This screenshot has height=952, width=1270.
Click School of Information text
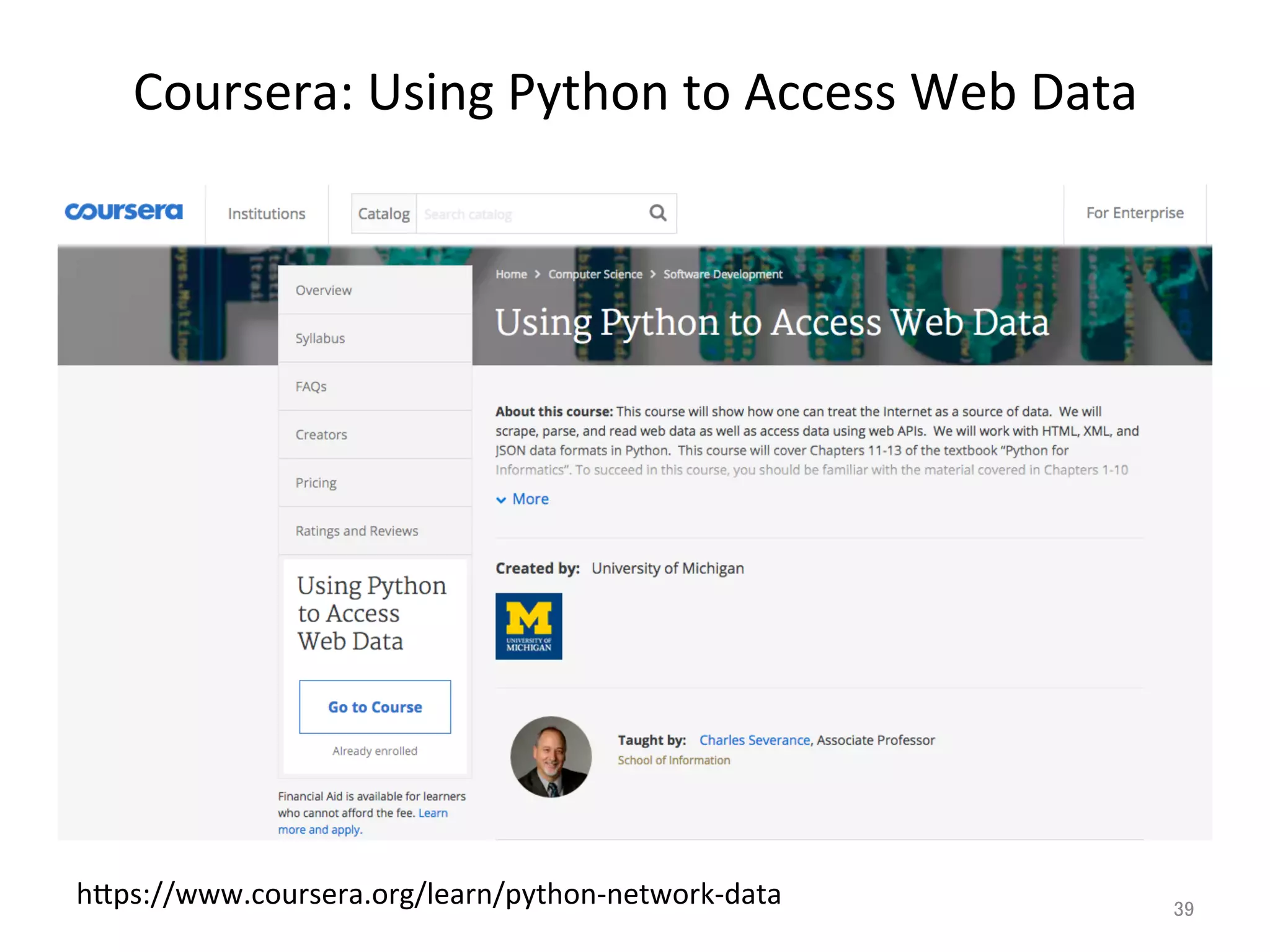(x=674, y=760)
